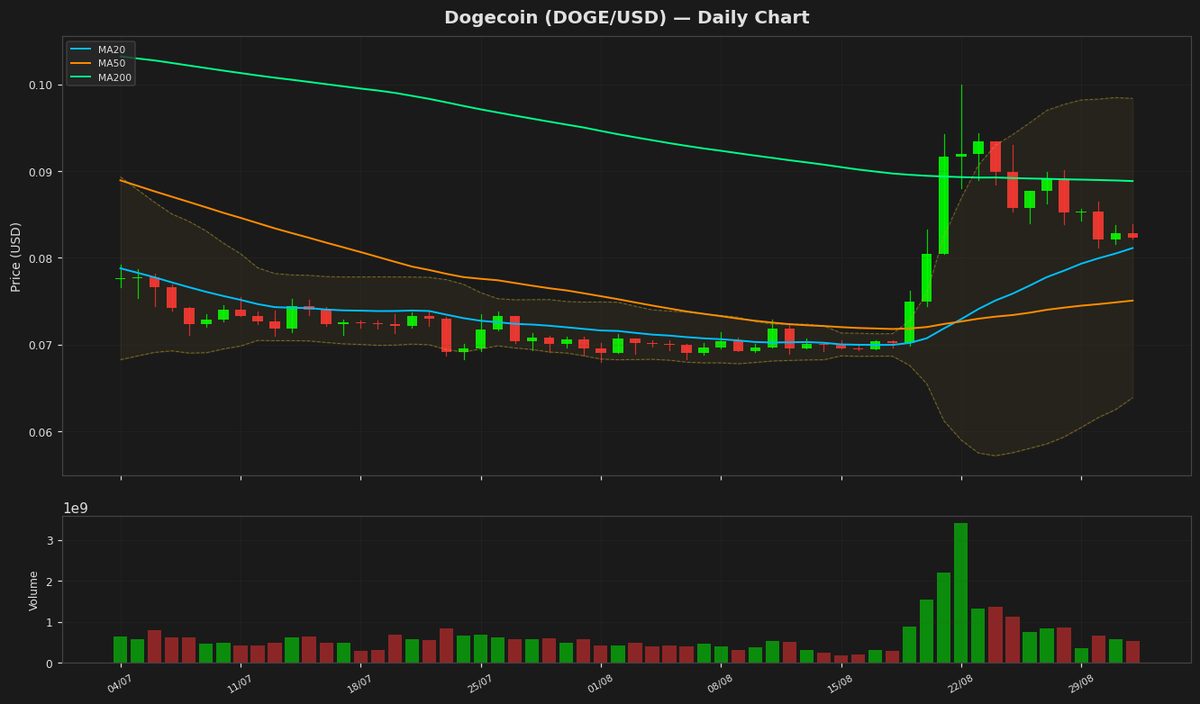The height and width of the screenshot is (704, 1200).
Task: Click the 08/08 date label
Action: click(719, 685)
